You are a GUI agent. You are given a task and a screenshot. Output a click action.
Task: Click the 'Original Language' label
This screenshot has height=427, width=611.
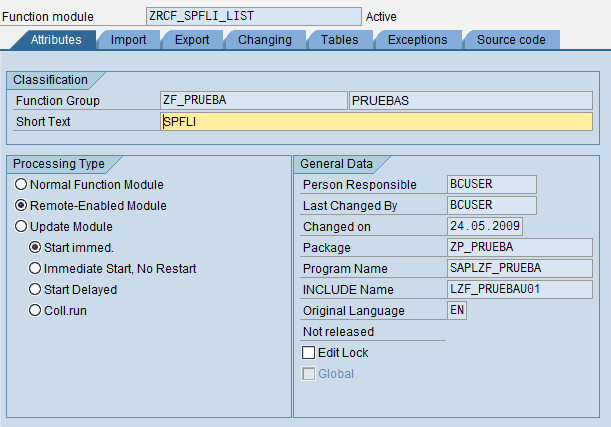[354, 311]
